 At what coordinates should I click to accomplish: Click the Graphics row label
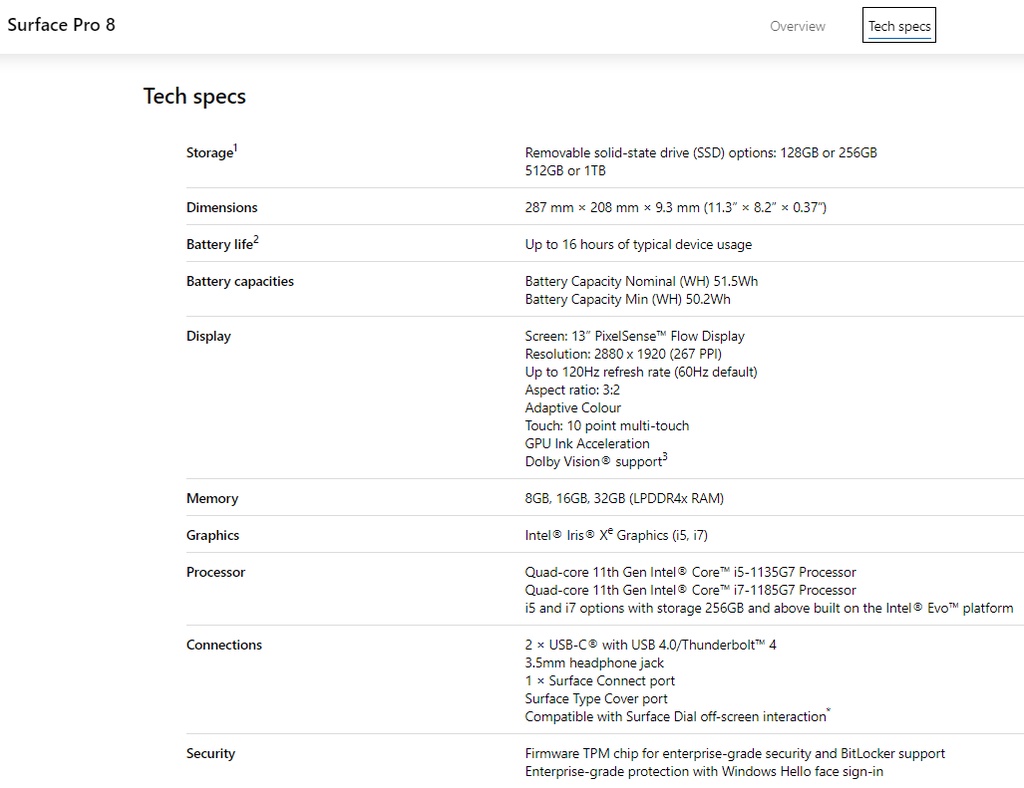coord(212,535)
